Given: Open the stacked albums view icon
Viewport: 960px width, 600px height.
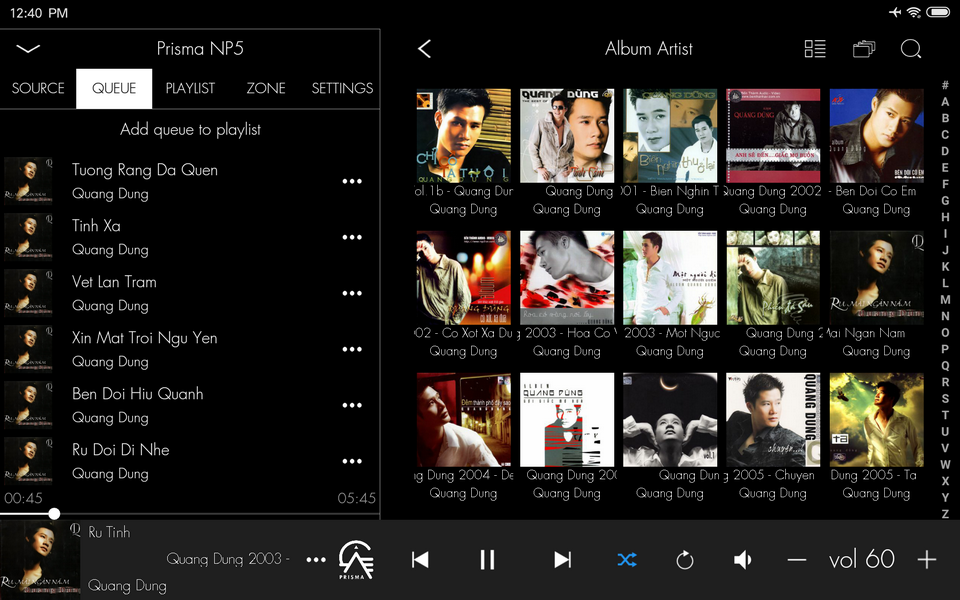Looking at the screenshot, I should [x=864, y=49].
